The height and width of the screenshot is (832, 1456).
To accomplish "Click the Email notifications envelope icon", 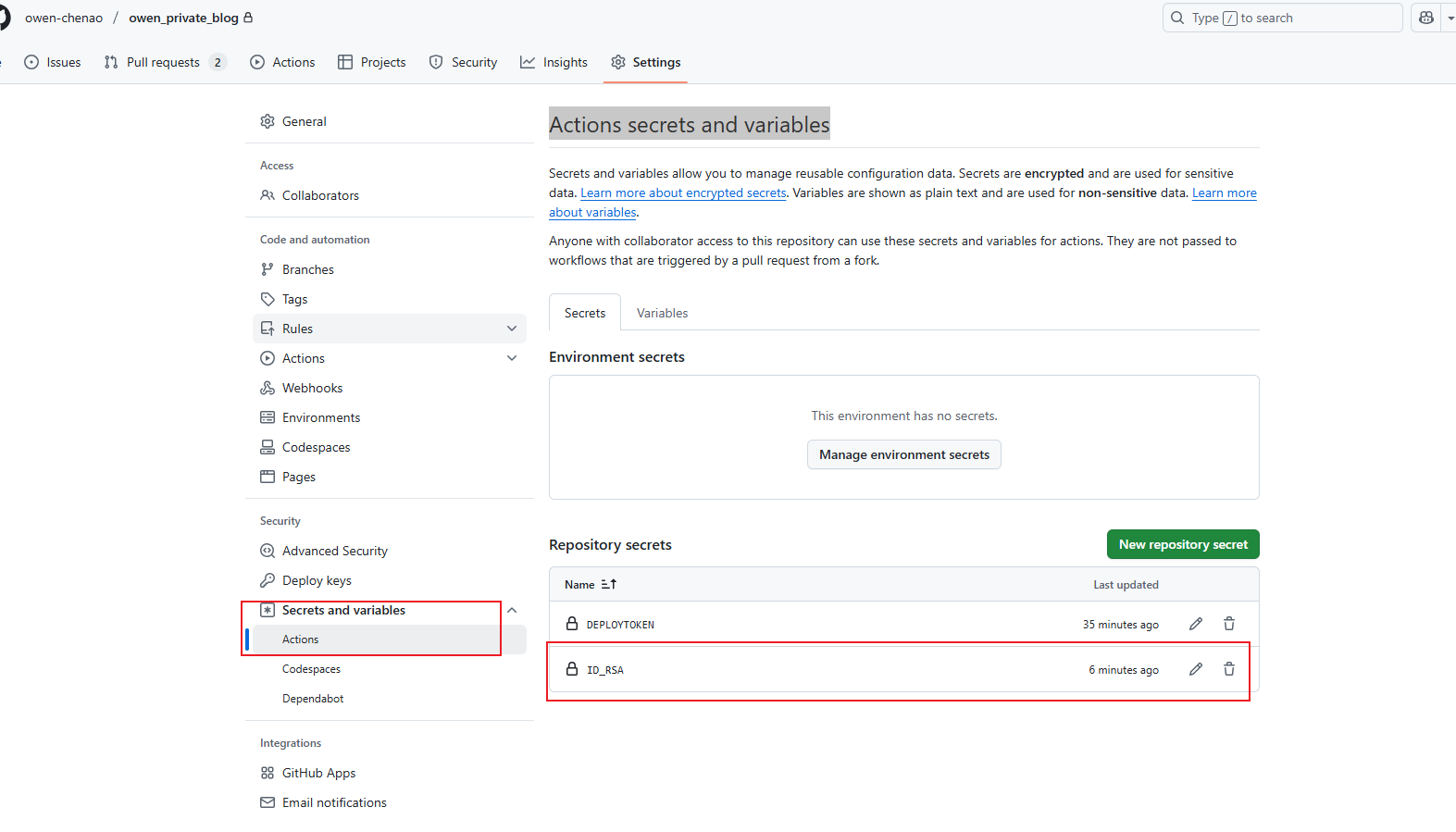I will 268,802.
